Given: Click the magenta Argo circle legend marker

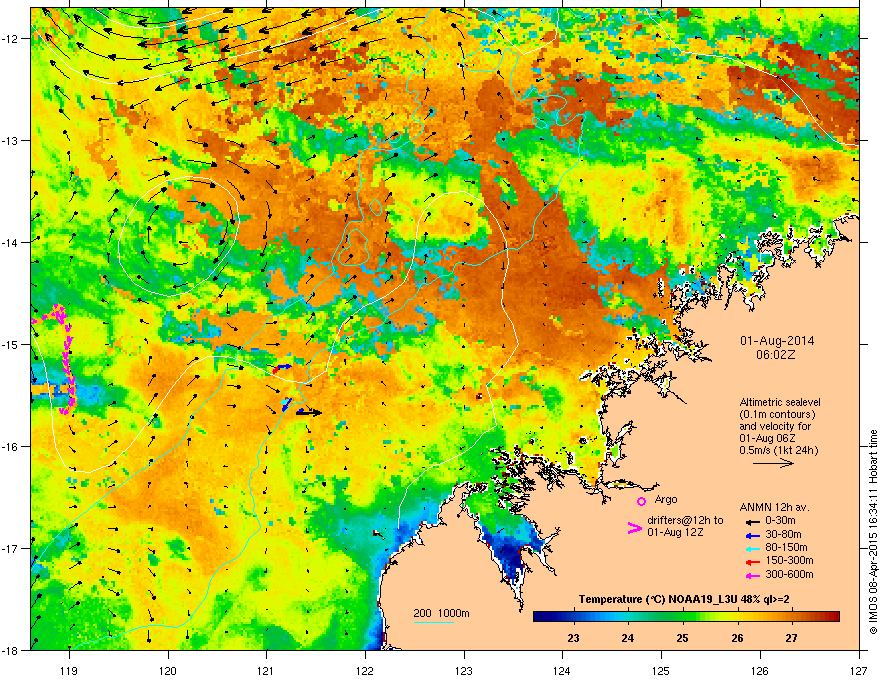Looking at the screenshot, I should [641, 501].
